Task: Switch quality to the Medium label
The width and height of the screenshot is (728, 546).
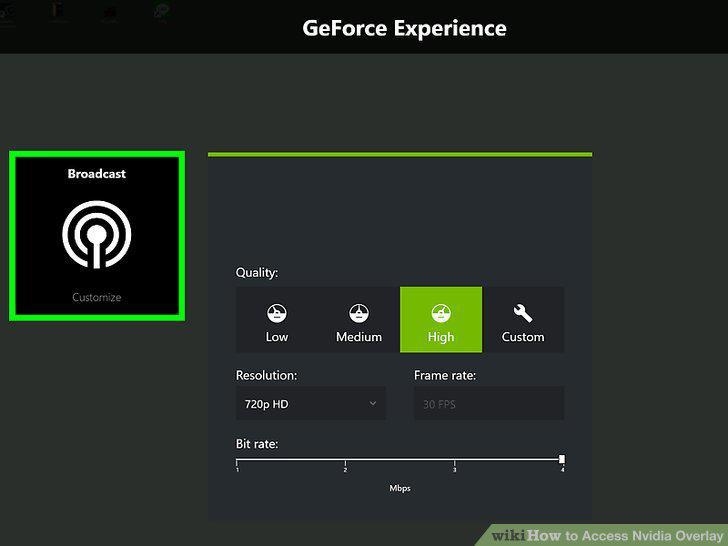Action: click(359, 337)
